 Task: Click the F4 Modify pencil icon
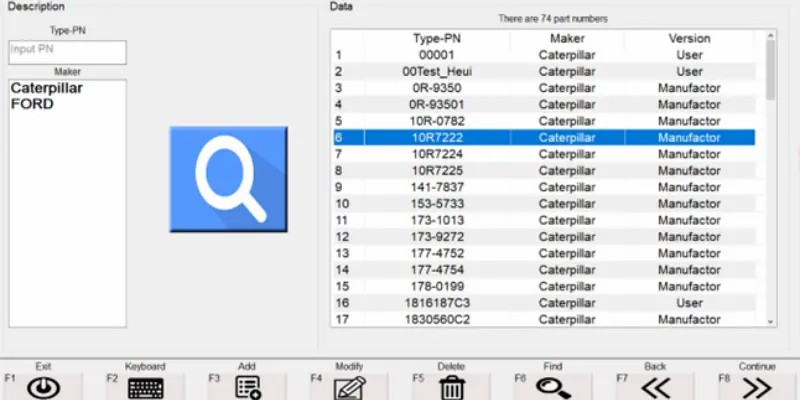(x=349, y=388)
